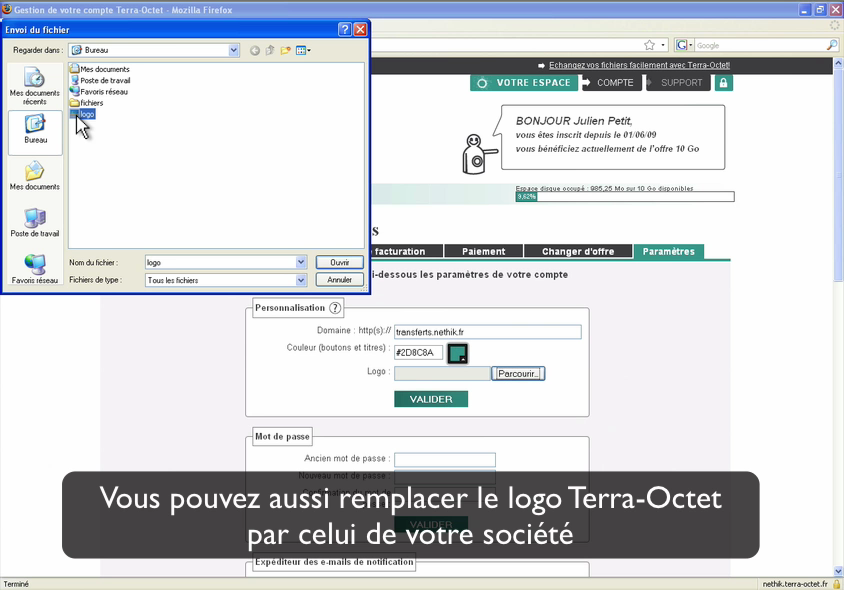Switch to the VOTRE ESPACE tab
Screen dimensions: 844x590
tap(524, 83)
